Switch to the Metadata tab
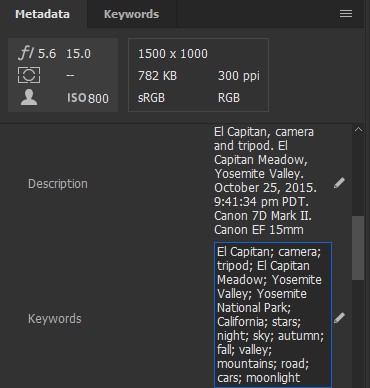This screenshot has height=388, width=370. [x=43, y=14]
